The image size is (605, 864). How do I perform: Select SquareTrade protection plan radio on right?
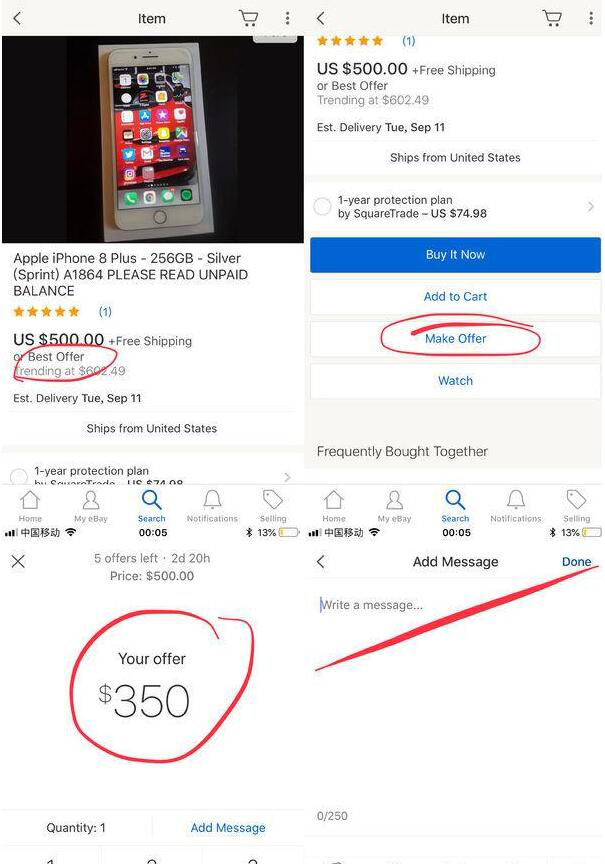pos(322,207)
